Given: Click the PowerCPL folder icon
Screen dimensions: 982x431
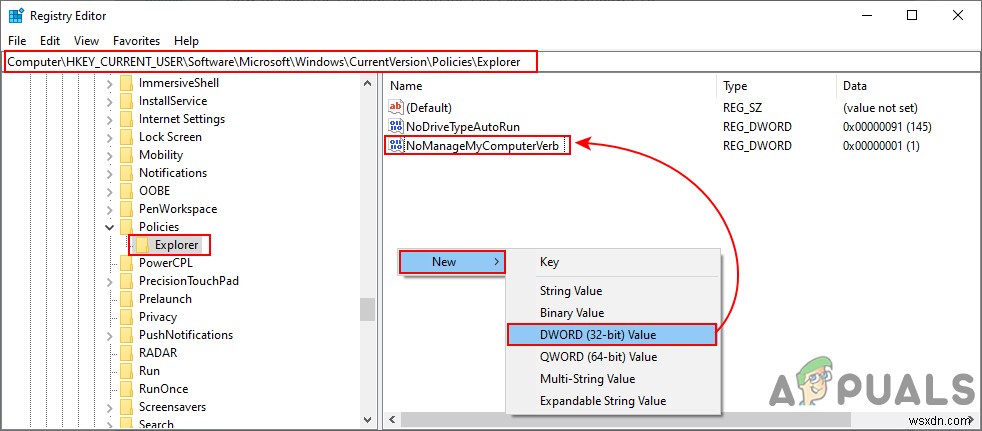Looking at the screenshot, I should point(127,263).
